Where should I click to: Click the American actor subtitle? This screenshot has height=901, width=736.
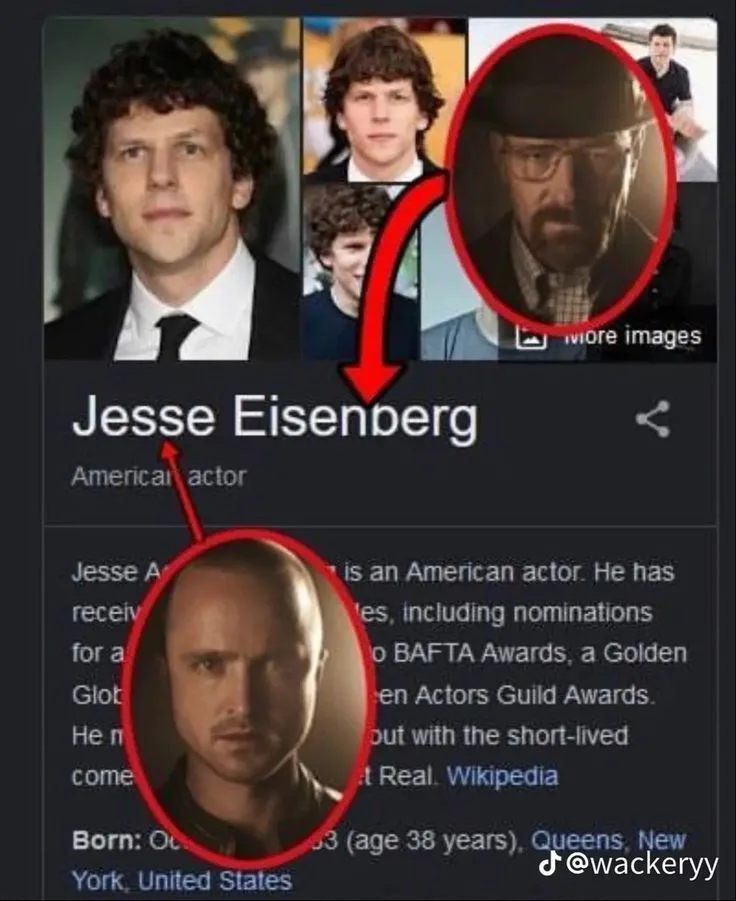(159, 476)
